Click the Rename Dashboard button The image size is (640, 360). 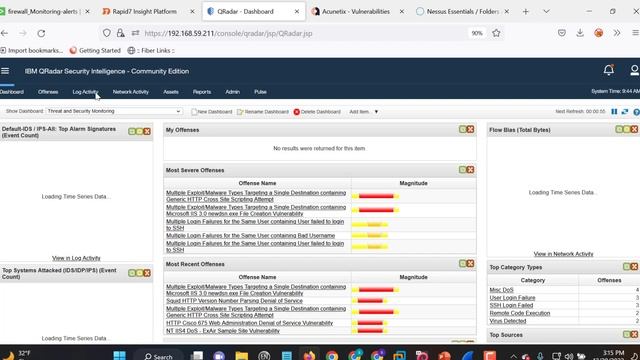pos(262,111)
